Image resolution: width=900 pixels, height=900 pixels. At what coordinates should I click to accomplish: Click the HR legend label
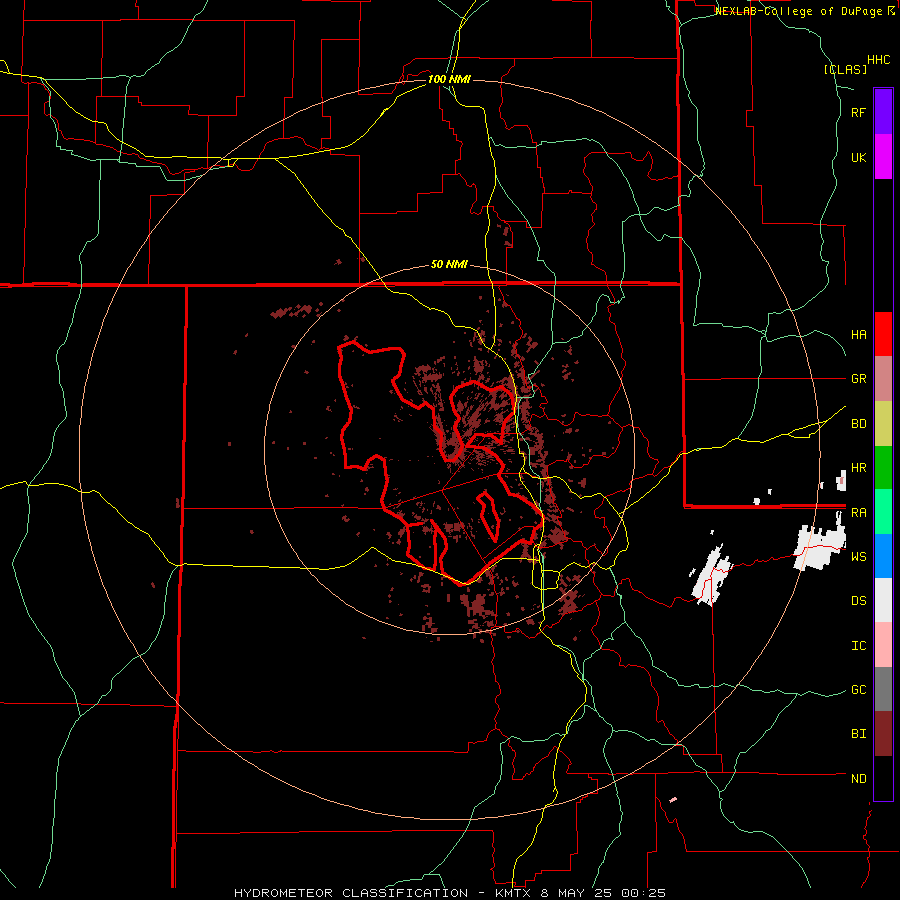[x=858, y=468]
